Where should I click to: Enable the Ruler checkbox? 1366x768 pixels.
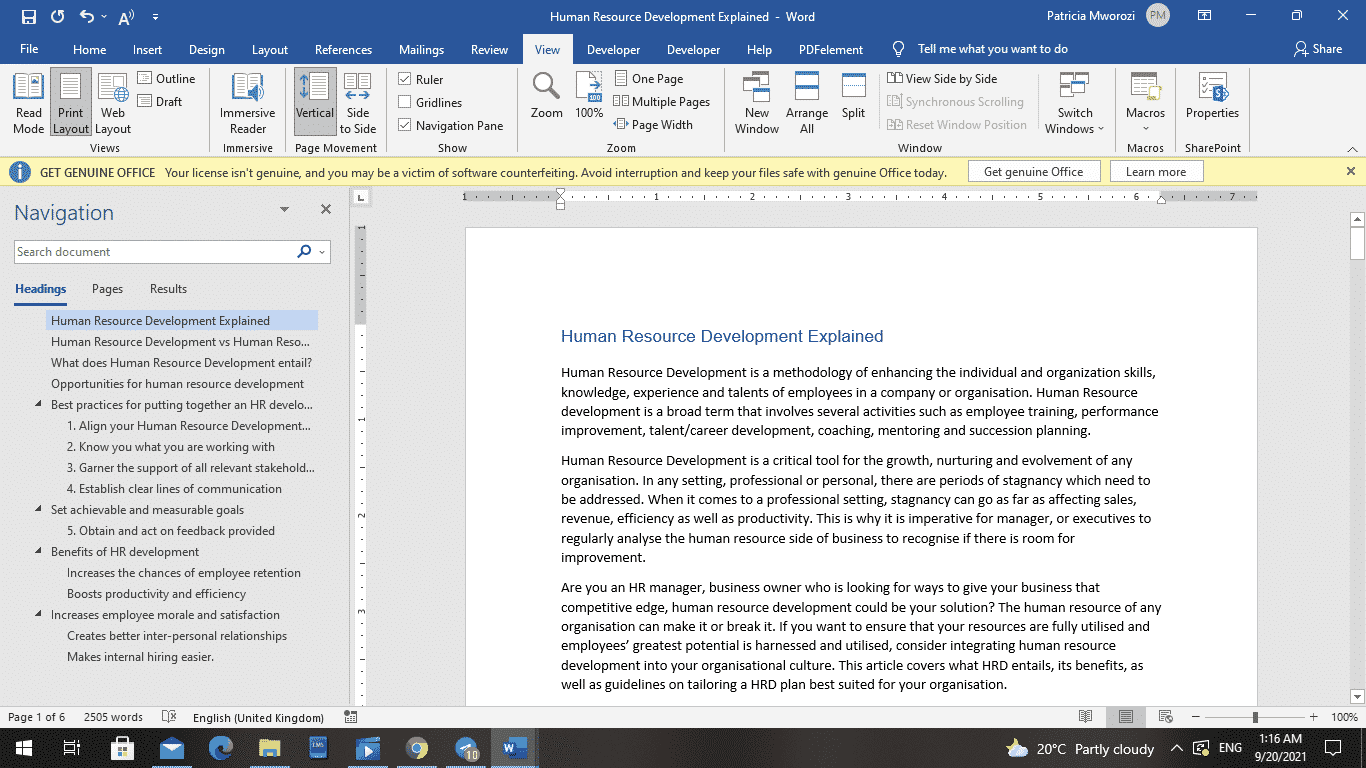pyautogui.click(x=404, y=78)
